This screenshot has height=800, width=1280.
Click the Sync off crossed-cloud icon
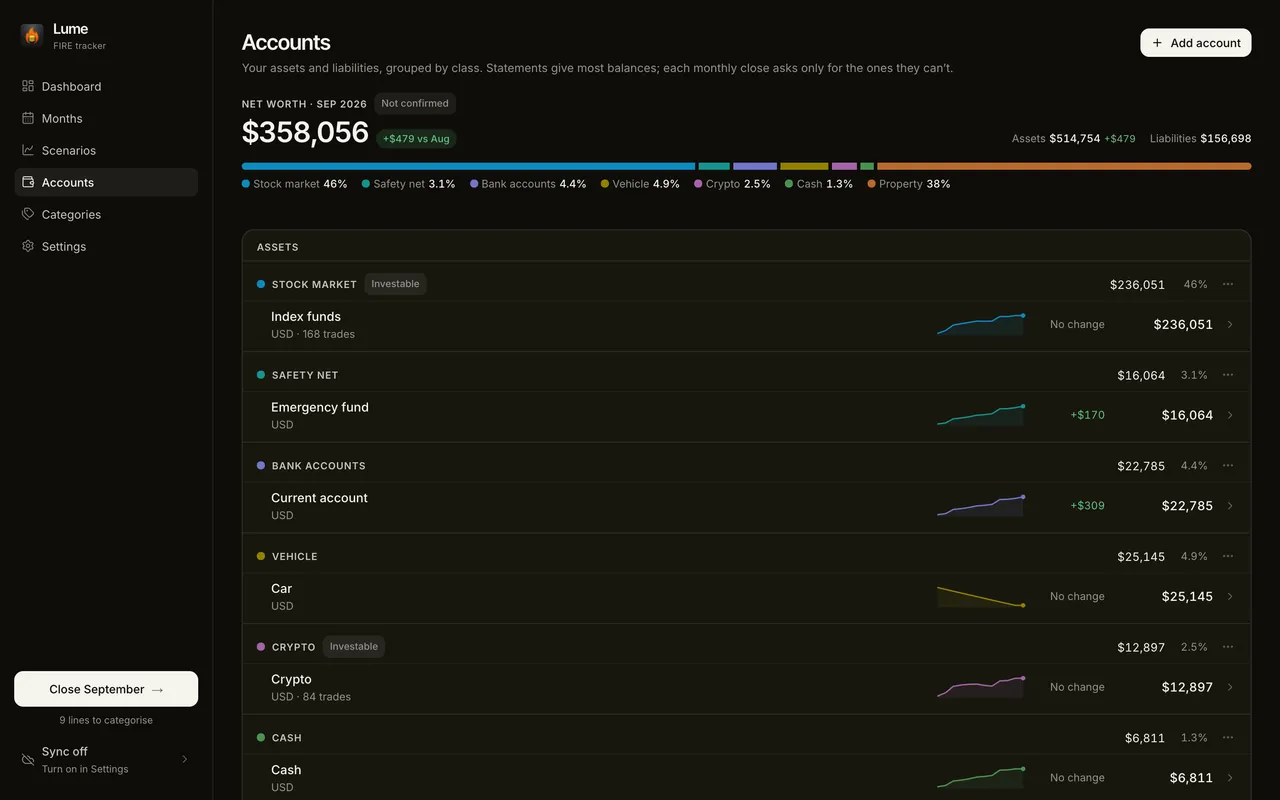pyautogui.click(x=28, y=760)
